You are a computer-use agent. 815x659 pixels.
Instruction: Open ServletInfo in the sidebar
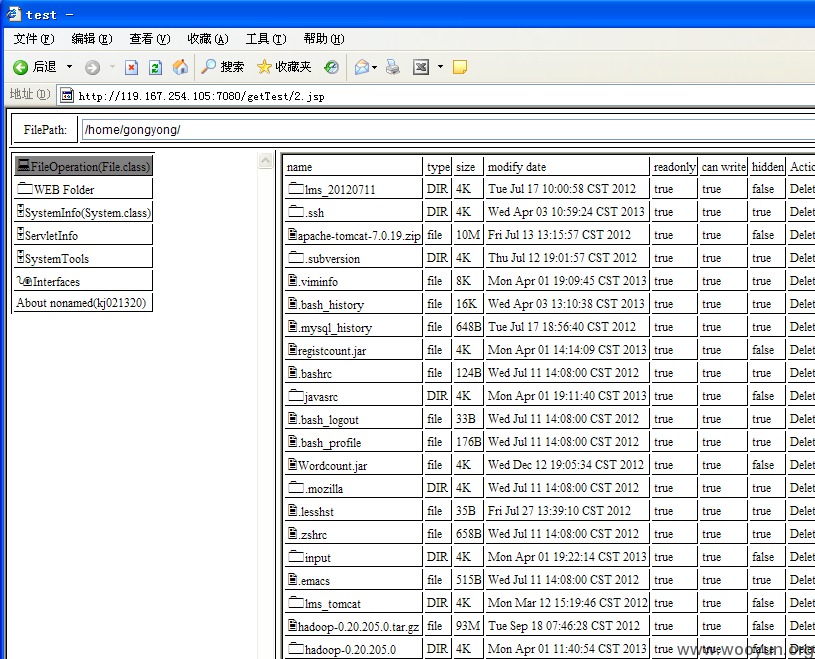83,235
